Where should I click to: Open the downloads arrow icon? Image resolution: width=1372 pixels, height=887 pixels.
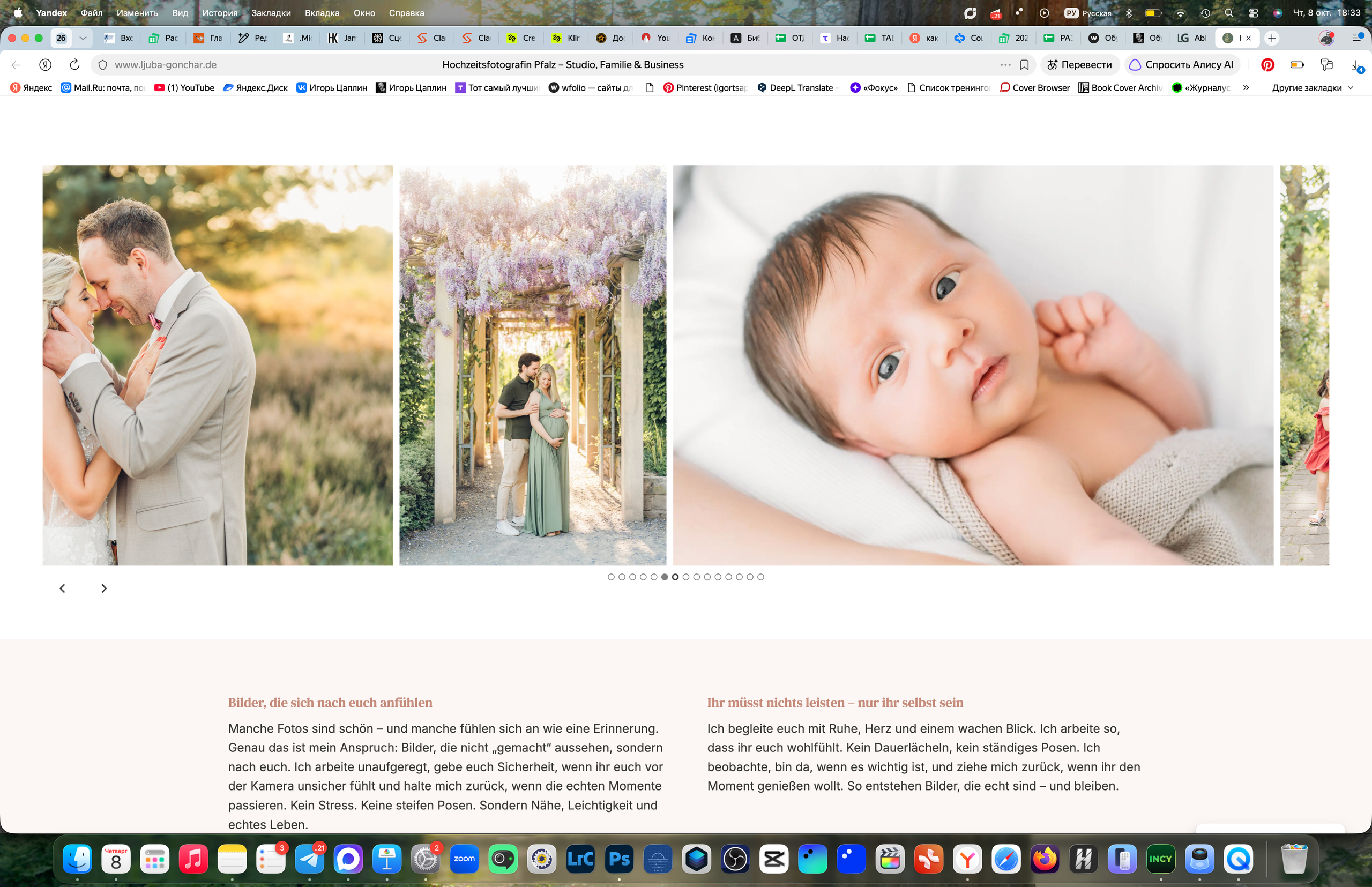[x=1356, y=65]
